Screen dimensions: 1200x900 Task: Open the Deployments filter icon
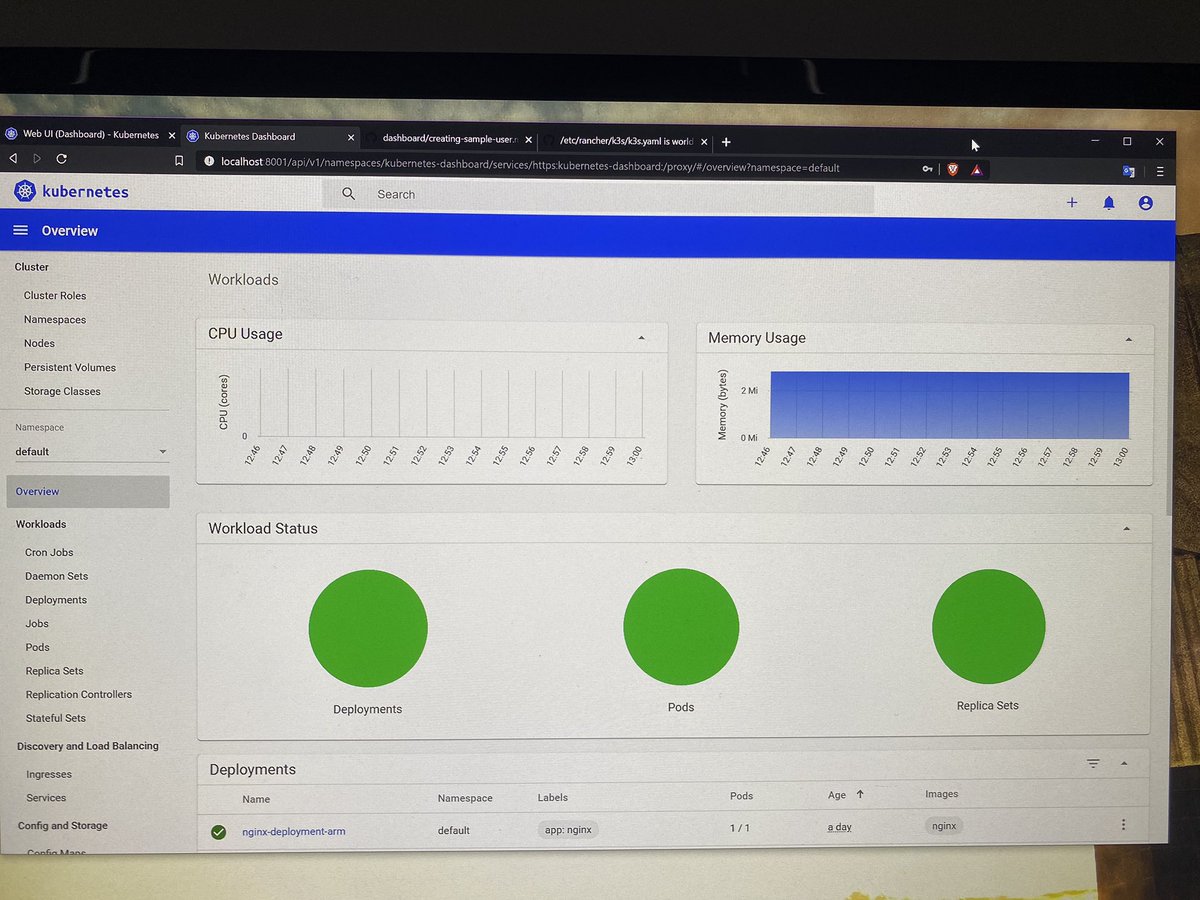click(1093, 763)
